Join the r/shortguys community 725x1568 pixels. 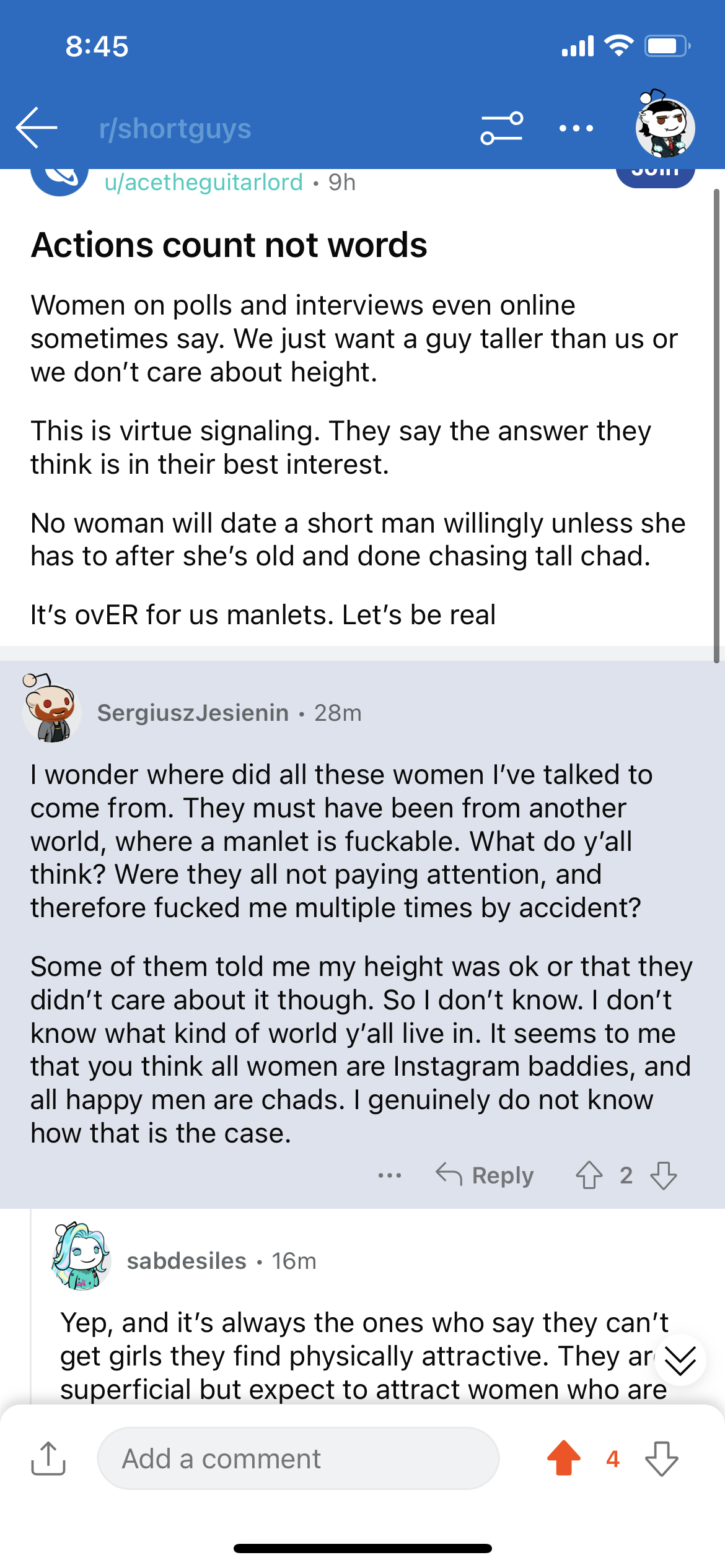[655, 175]
